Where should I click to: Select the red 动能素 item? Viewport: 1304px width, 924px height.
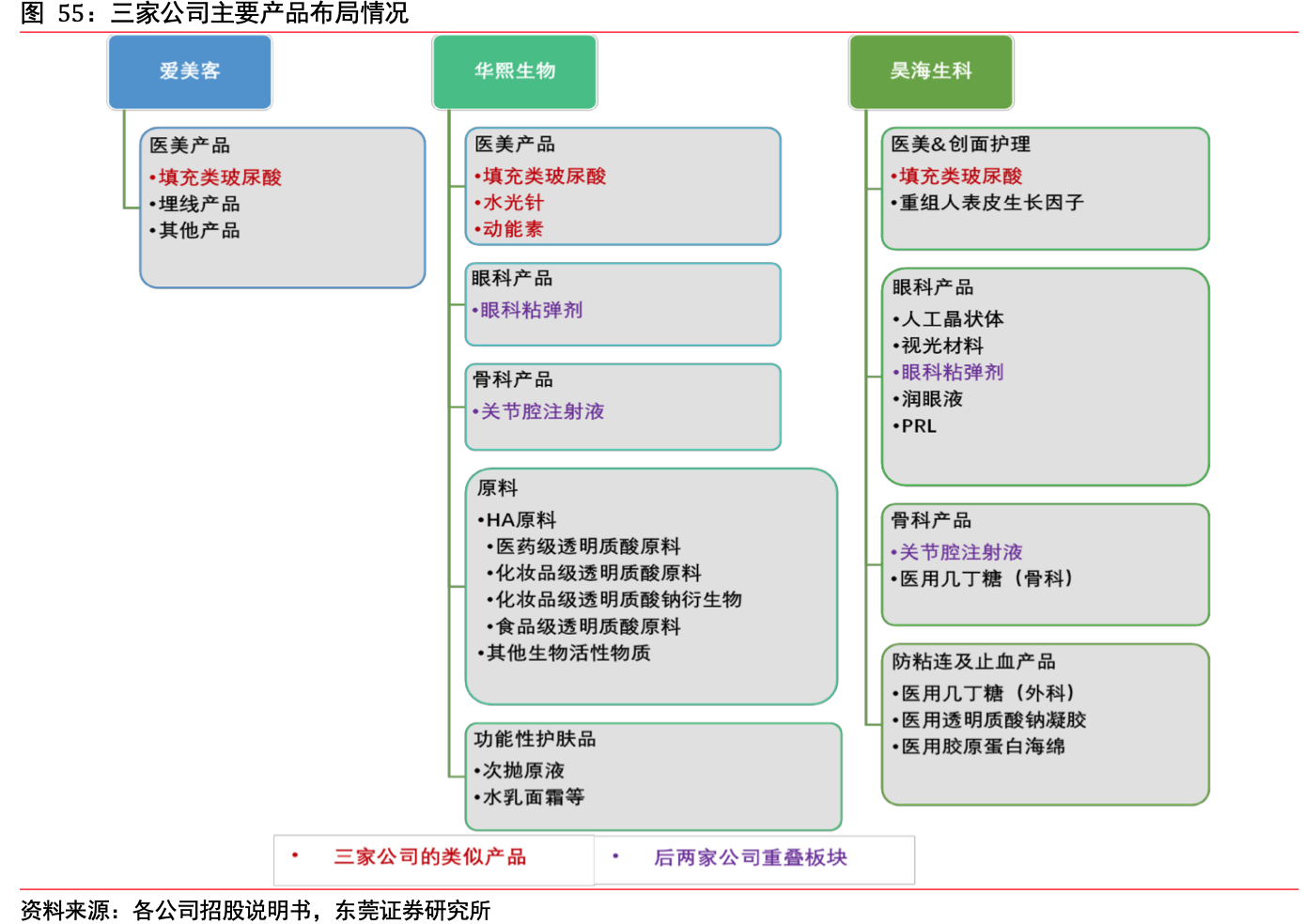point(513,228)
